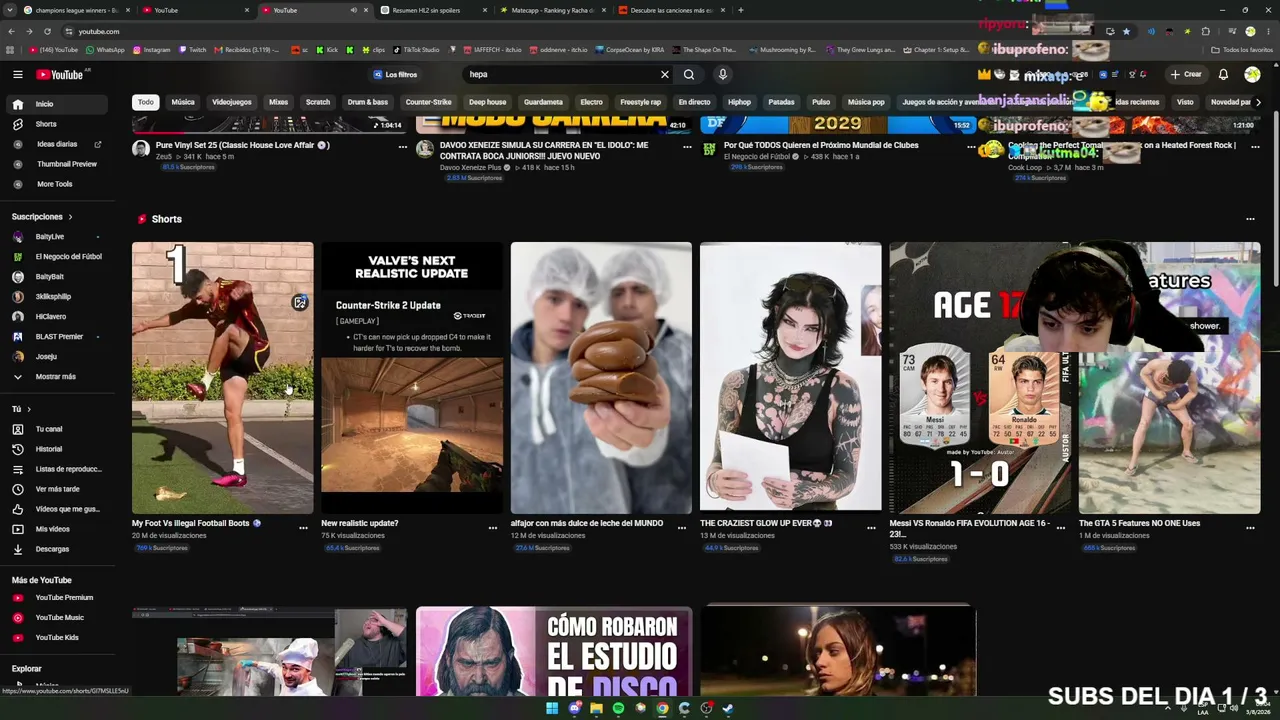The image size is (1280, 720).
Task: Select the En directo filter chip
Action: tap(694, 102)
